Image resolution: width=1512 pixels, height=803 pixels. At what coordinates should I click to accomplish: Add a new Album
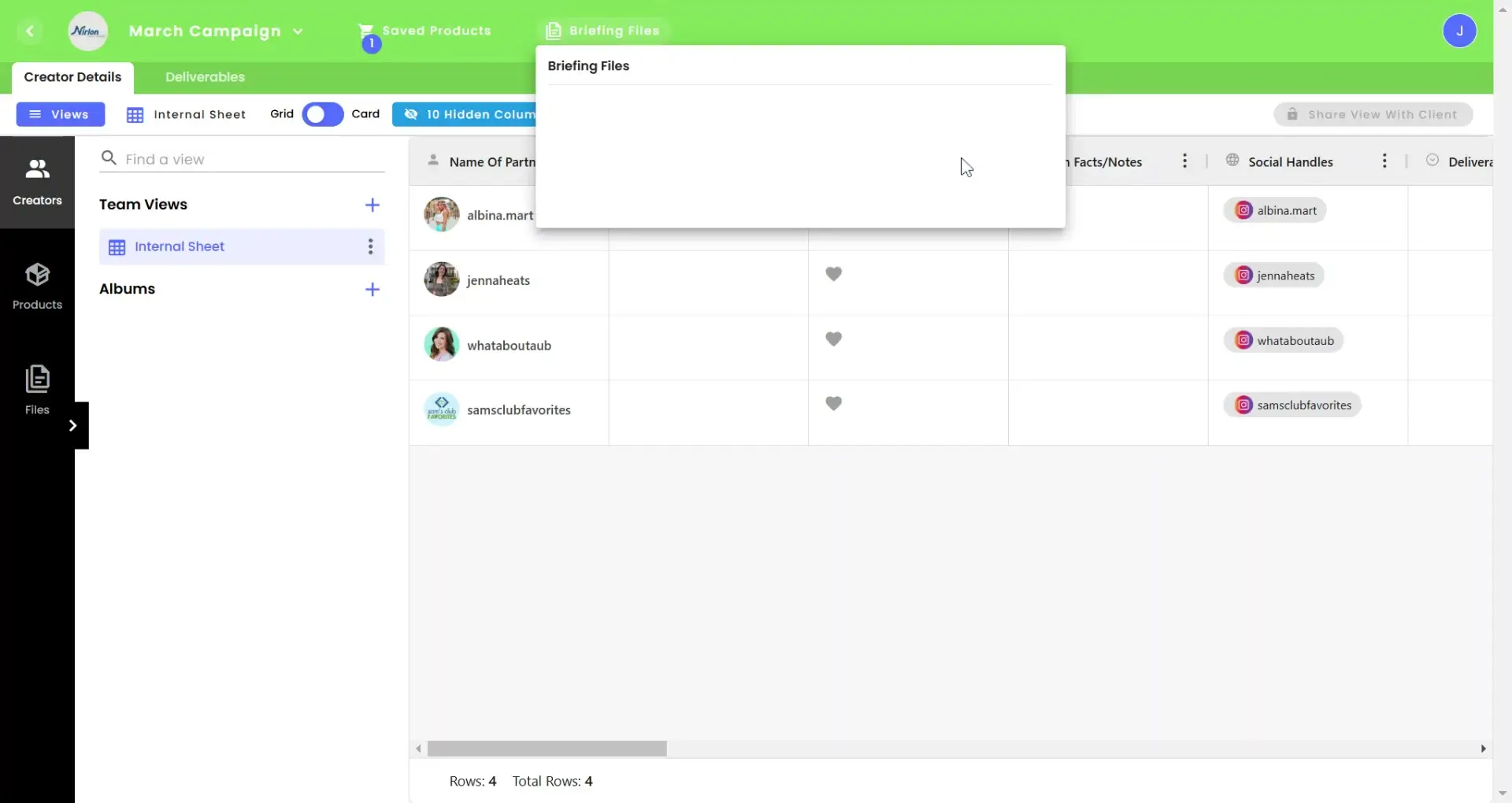372,289
